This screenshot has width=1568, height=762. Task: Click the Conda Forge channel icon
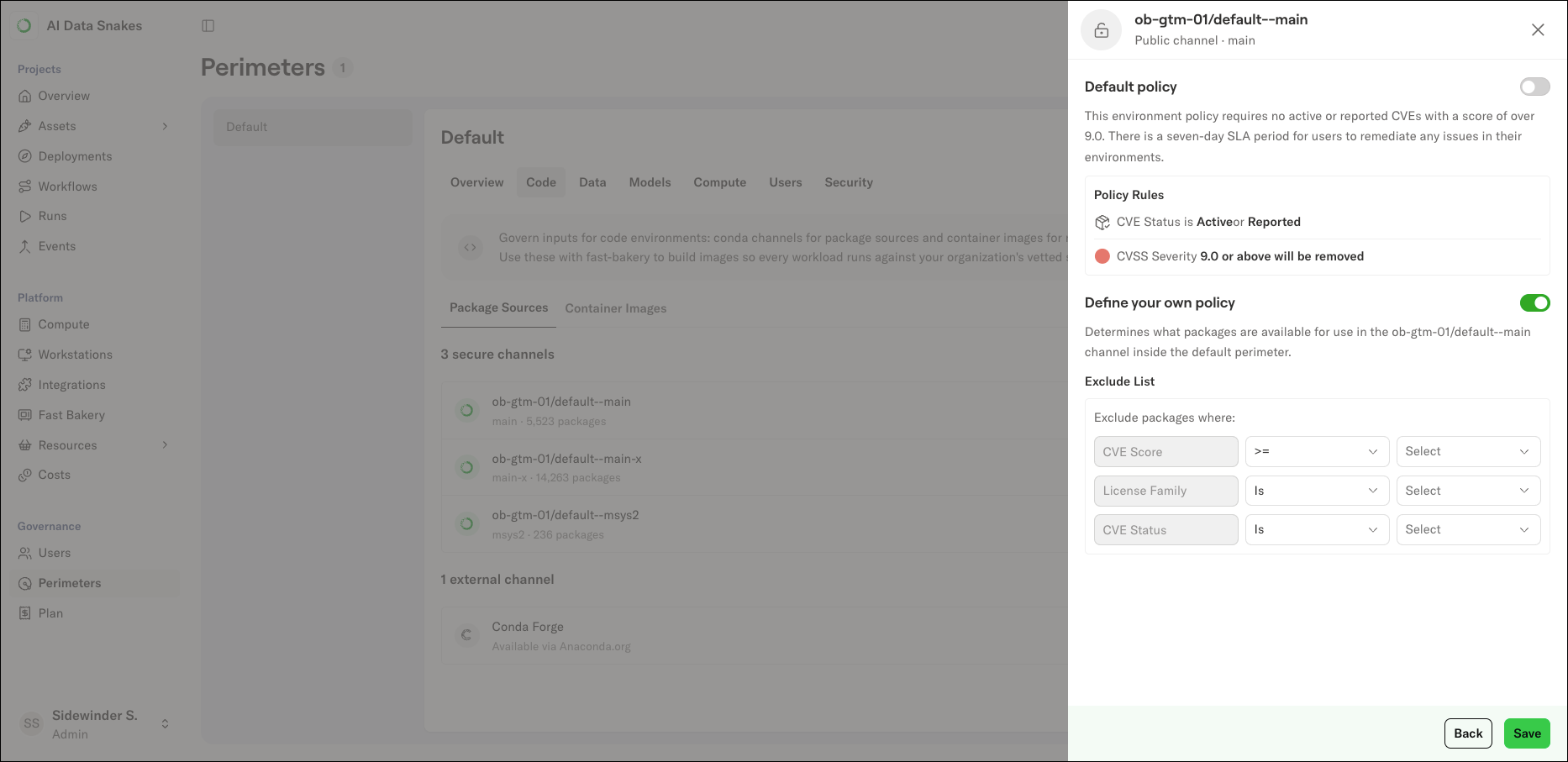coord(466,635)
